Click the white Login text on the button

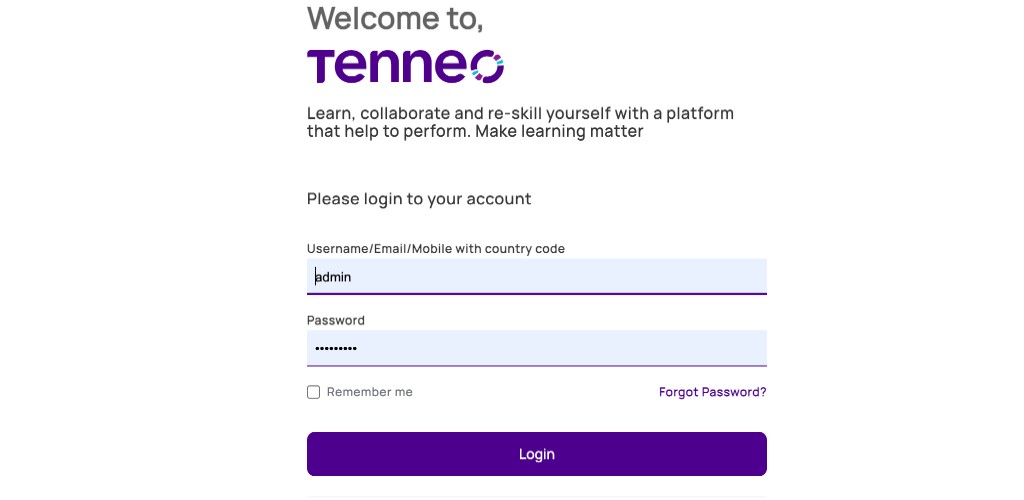[537, 454]
